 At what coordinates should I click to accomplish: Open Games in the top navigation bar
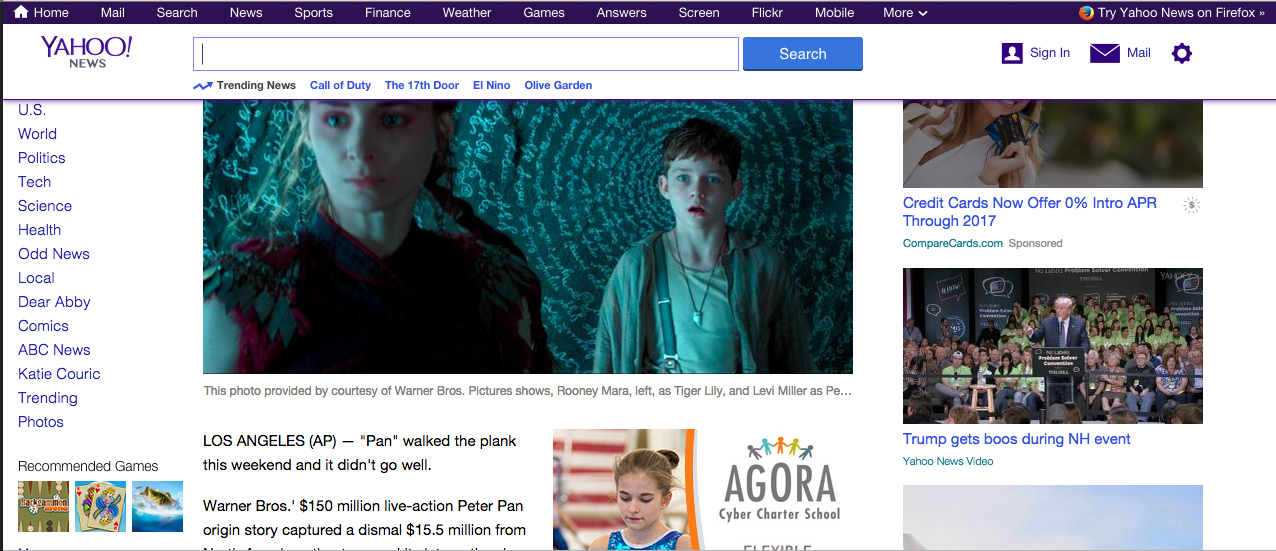point(544,13)
